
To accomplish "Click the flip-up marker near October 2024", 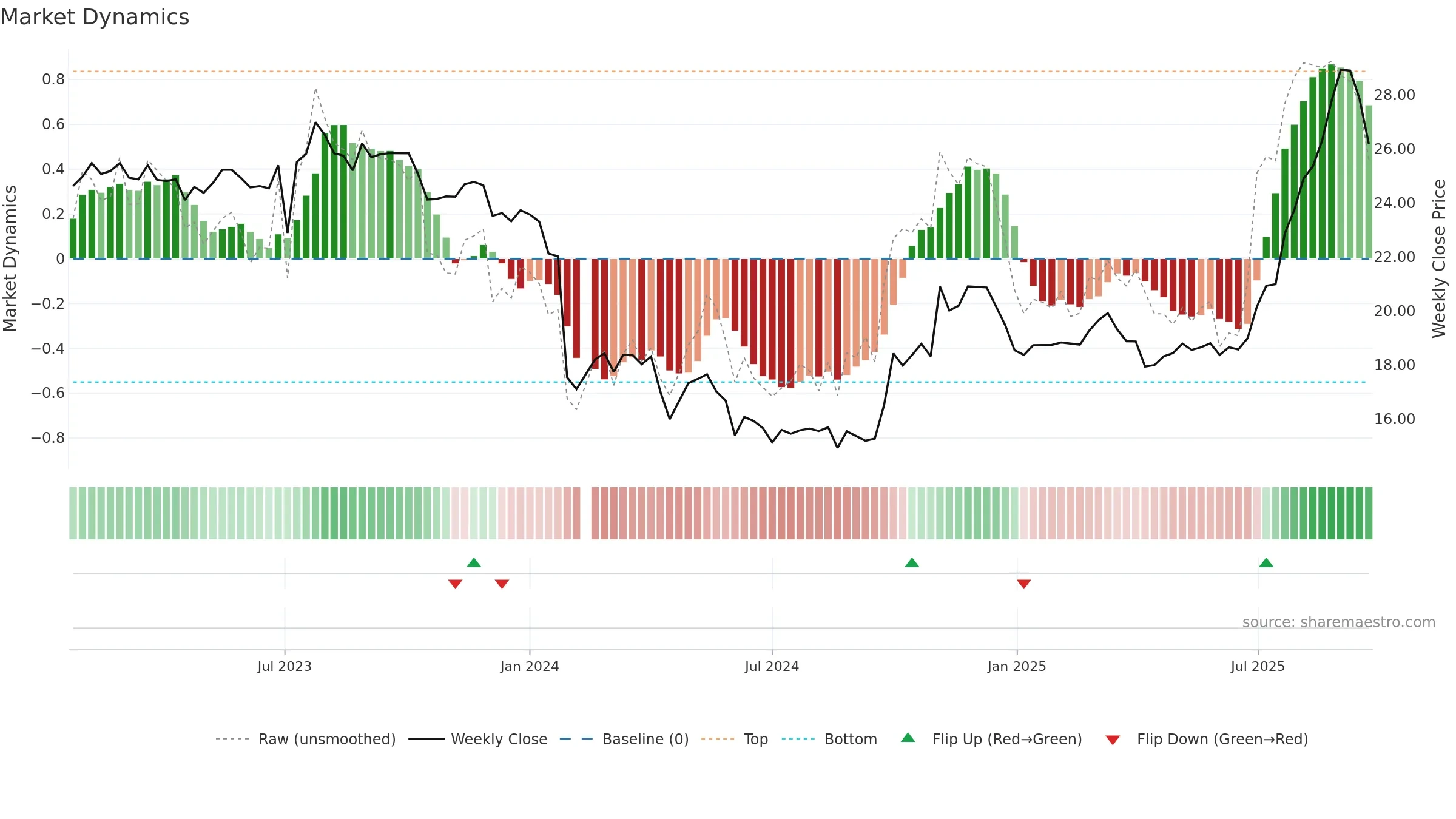I will pyautogui.click(x=912, y=562).
